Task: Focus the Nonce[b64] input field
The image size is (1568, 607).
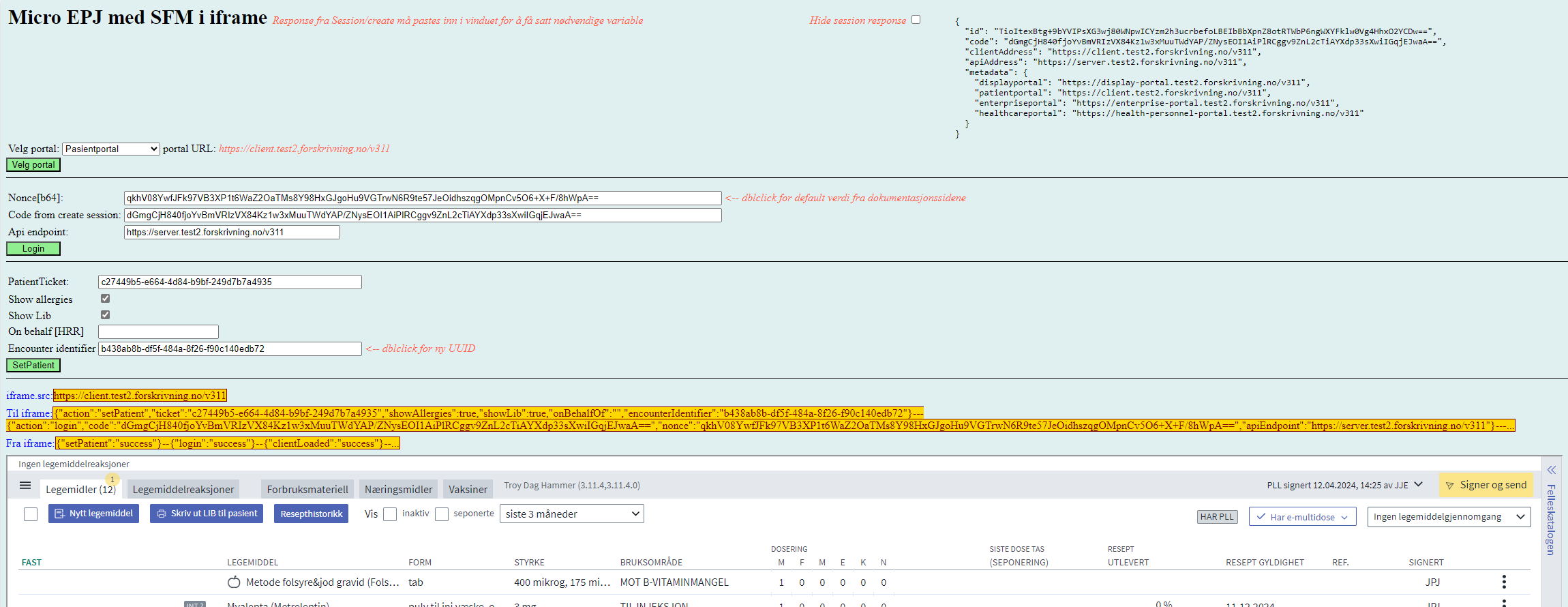Action: click(x=423, y=198)
